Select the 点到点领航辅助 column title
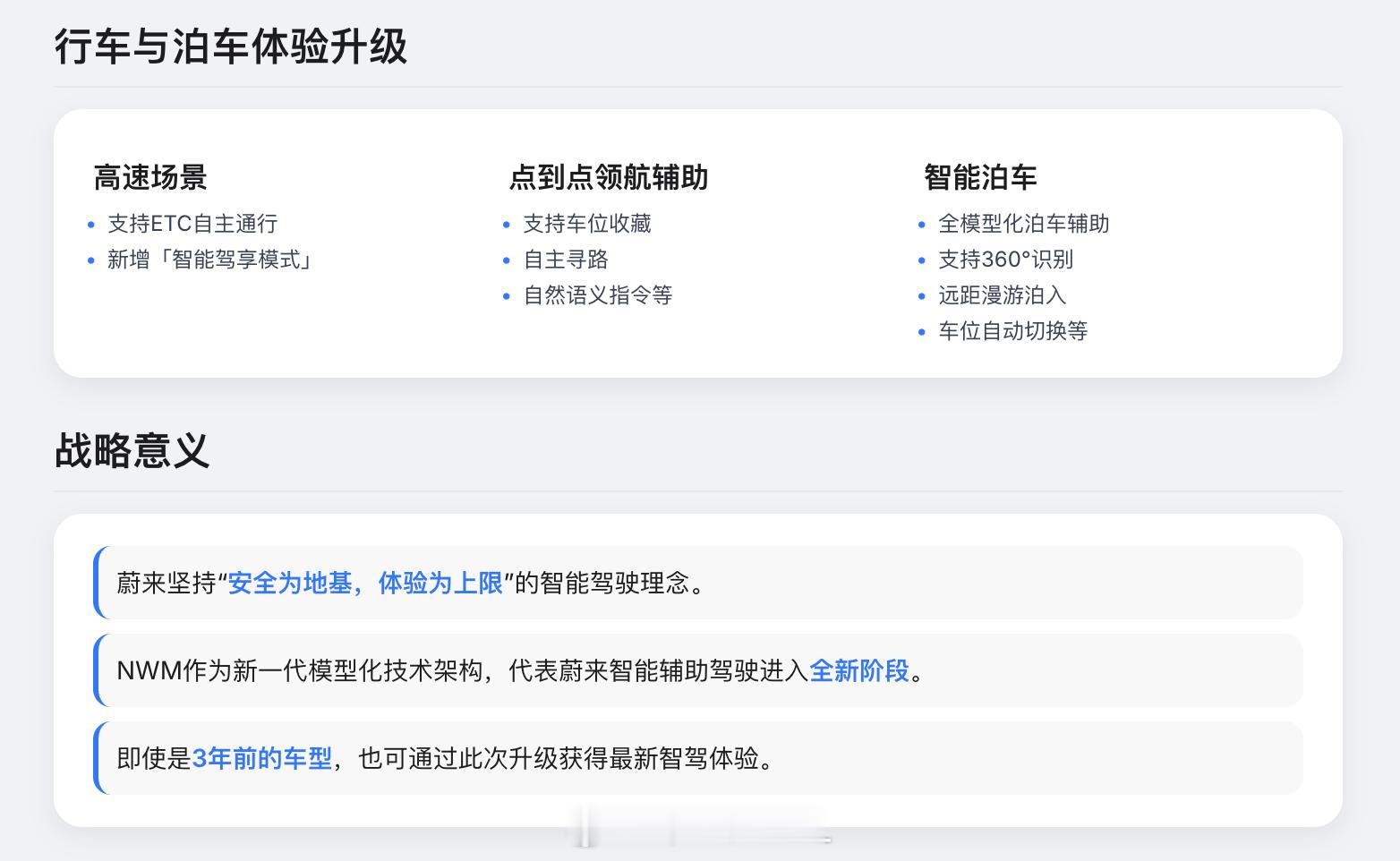 [x=609, y=177]
